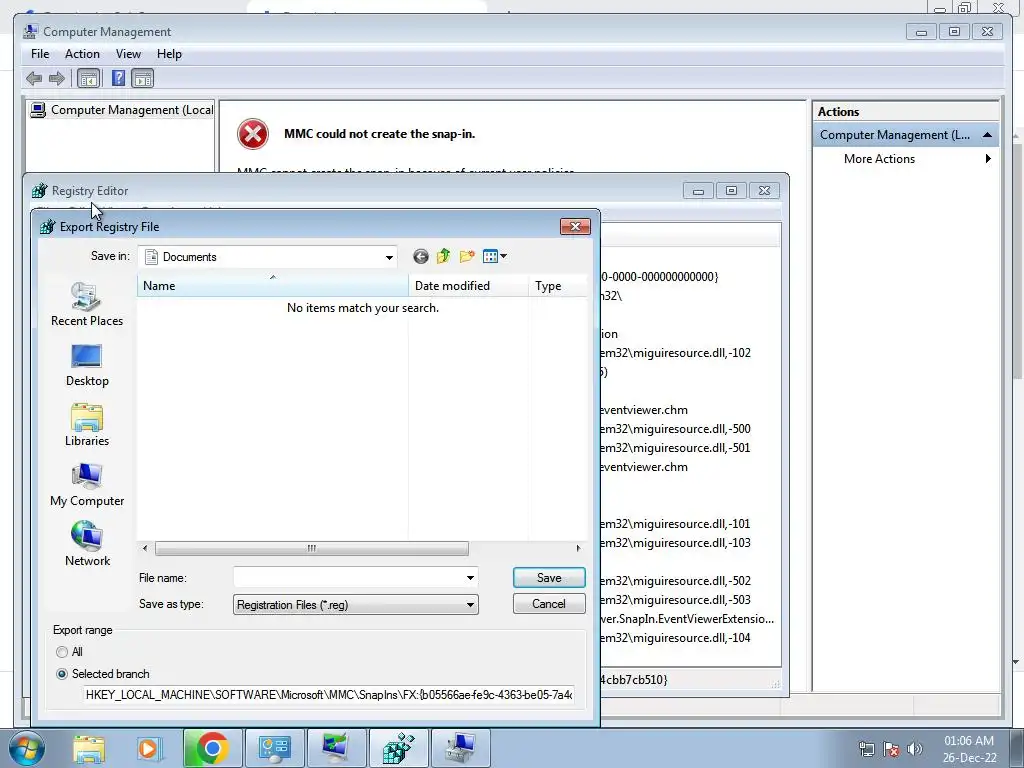
Task: Select the All export range radio button
Action: click(x=62, y=652)
